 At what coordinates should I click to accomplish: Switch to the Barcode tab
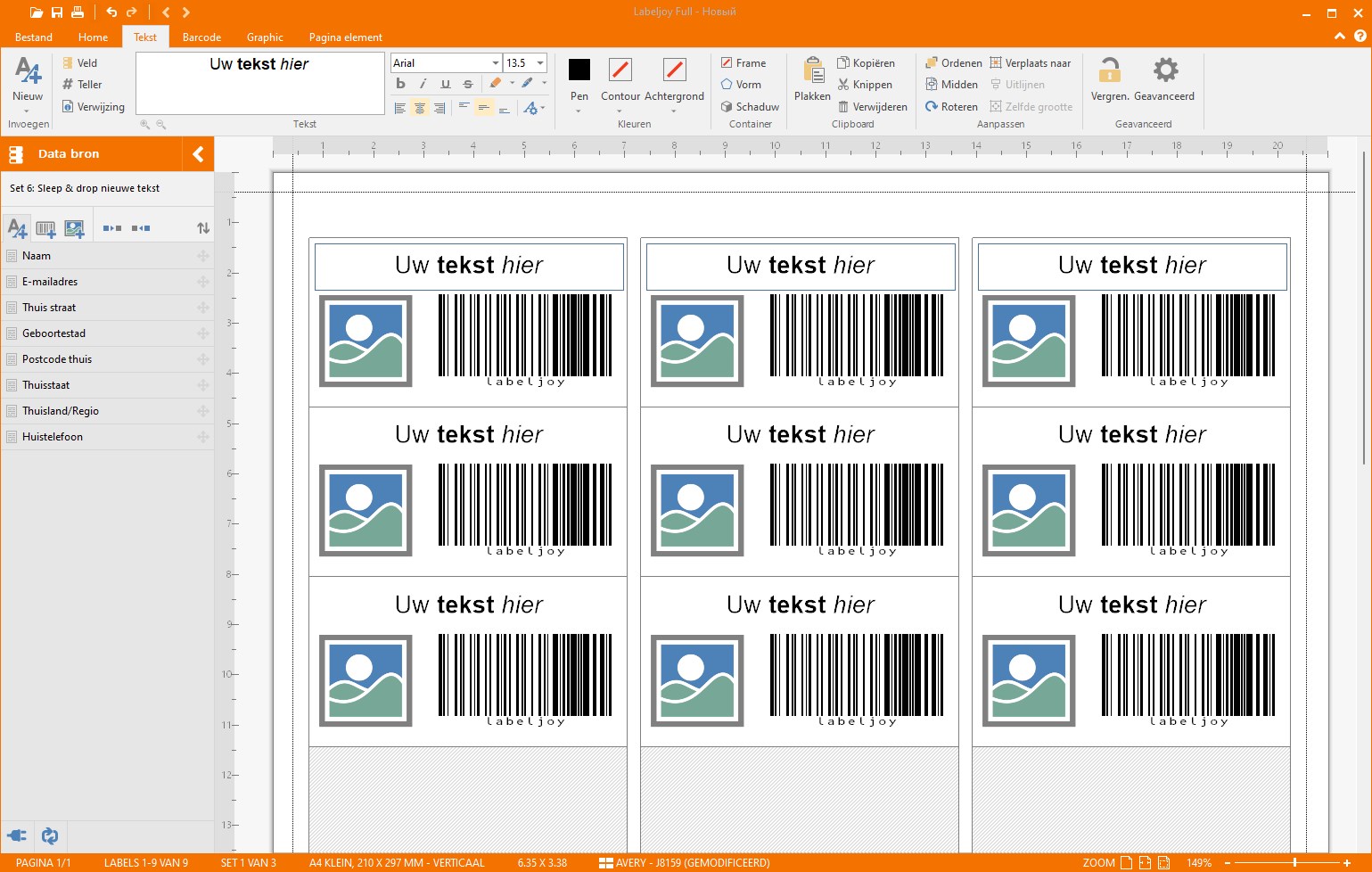click(x=201, y=37)
